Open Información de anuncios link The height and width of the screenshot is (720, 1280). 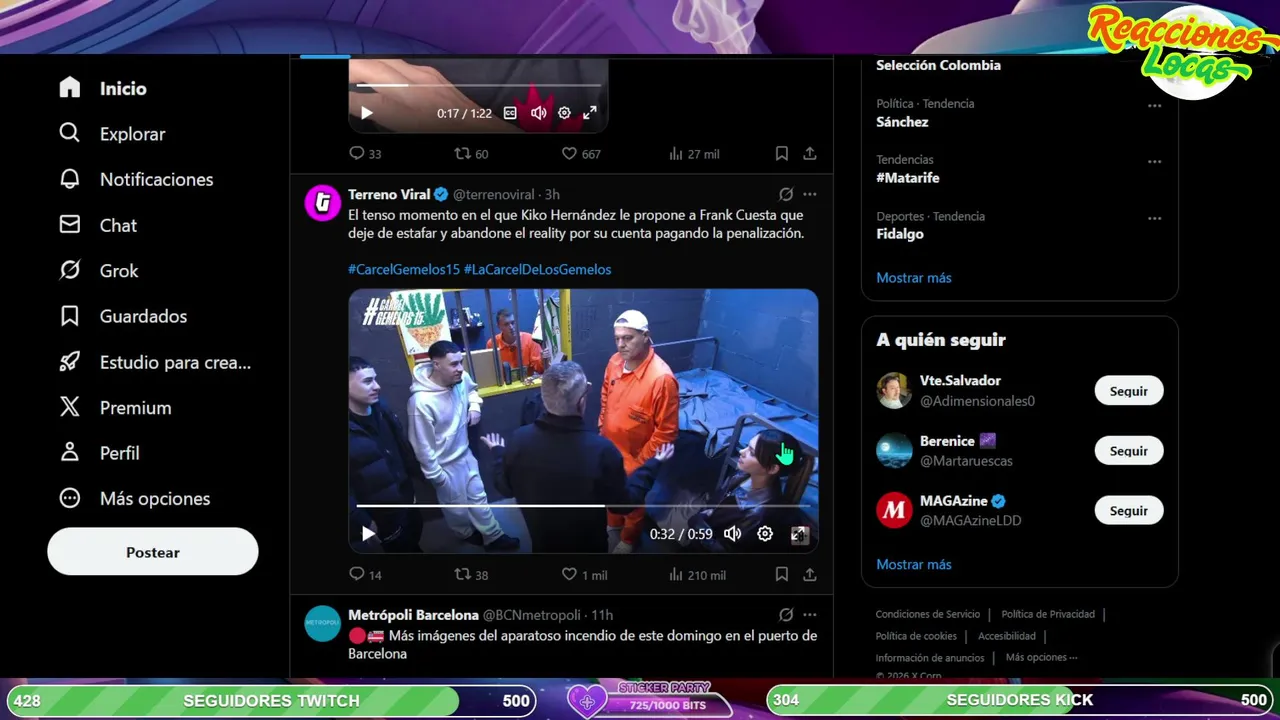click(930, 658)
